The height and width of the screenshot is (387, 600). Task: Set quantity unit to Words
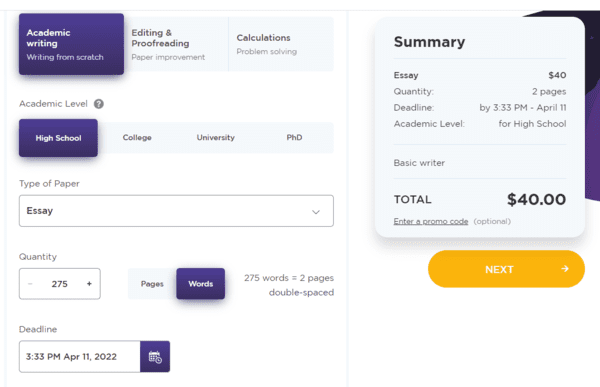click(x=201, y=284)
